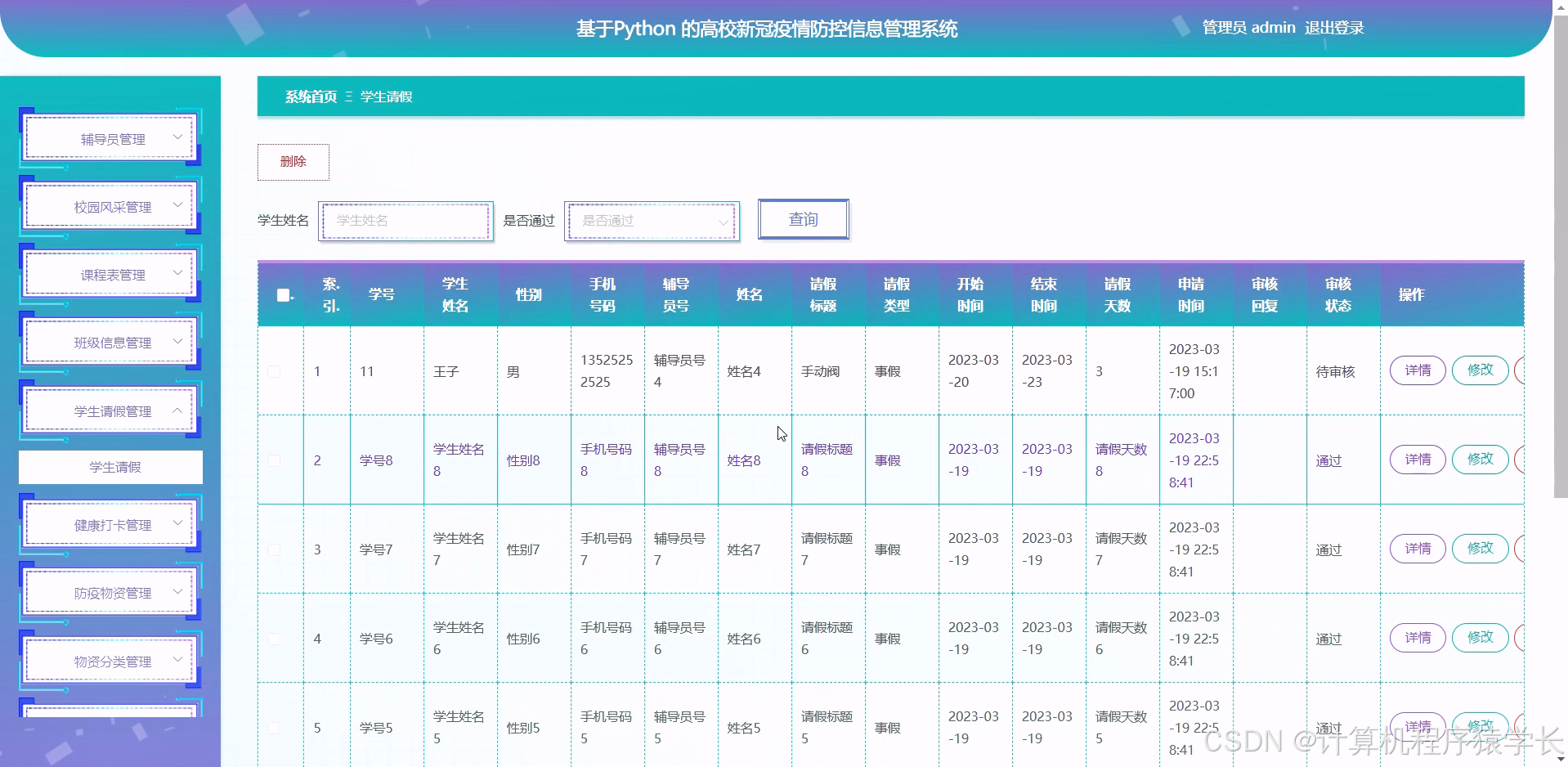
Task: Click the 2023-03-20 start date cell
Action: (974, 371)
